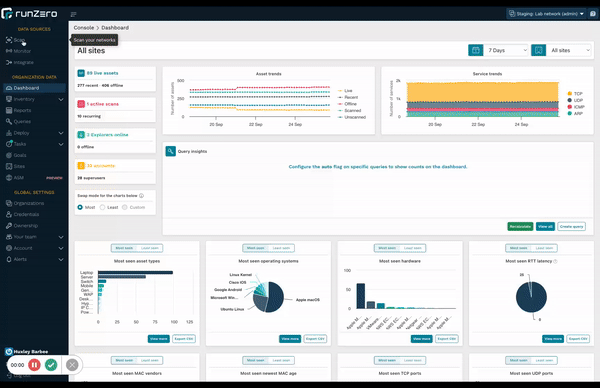Click the Organizations sidebar icon
The height and width of the screenshot is (388, 600).
pos(9,203)
